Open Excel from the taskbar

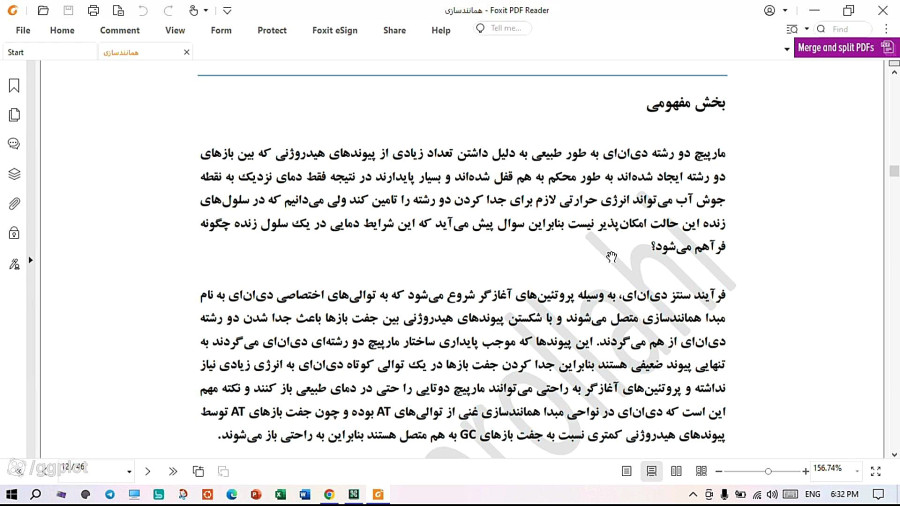(x=280, y=494)
